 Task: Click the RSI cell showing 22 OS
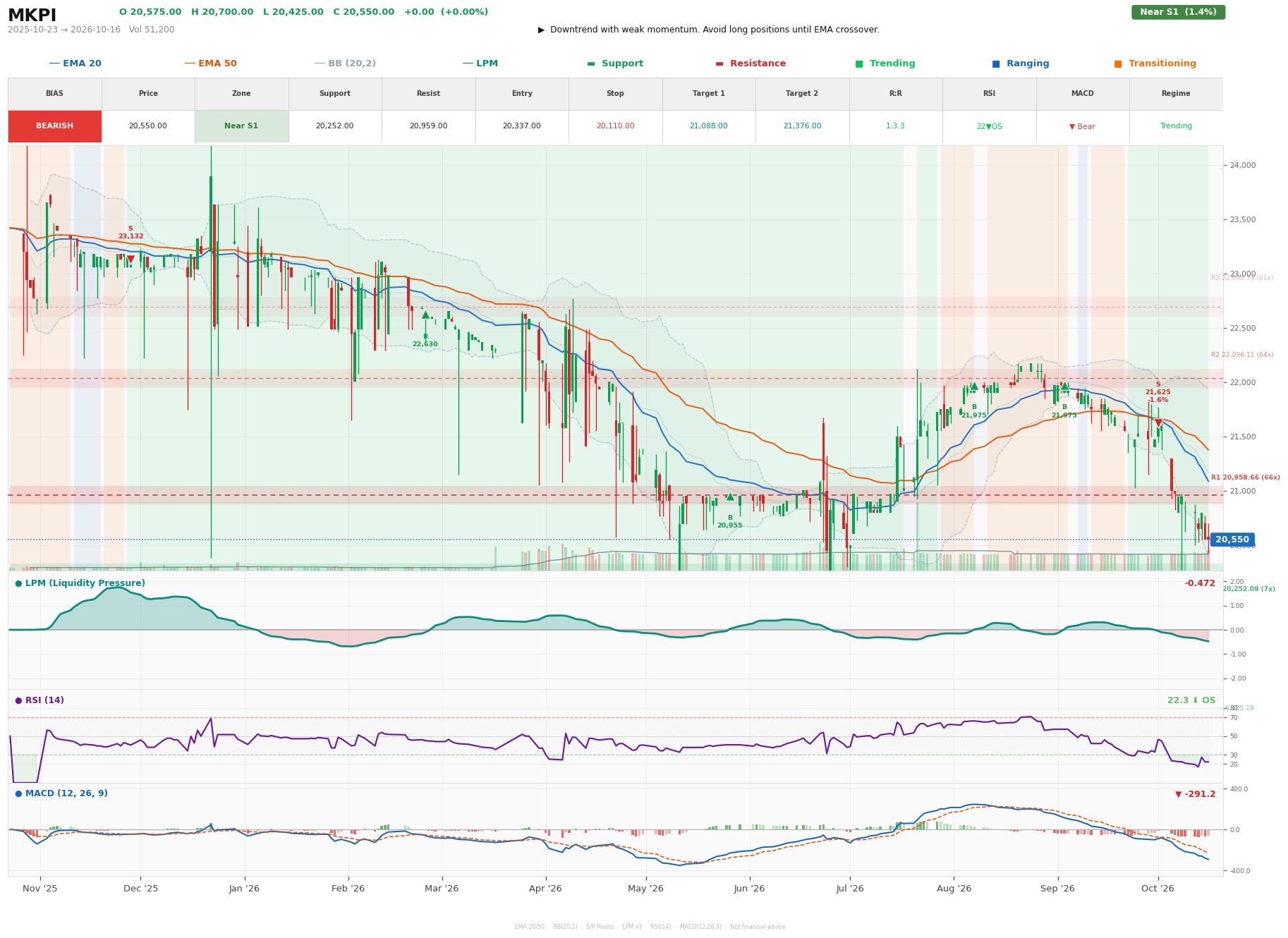(x=989, y=126)
